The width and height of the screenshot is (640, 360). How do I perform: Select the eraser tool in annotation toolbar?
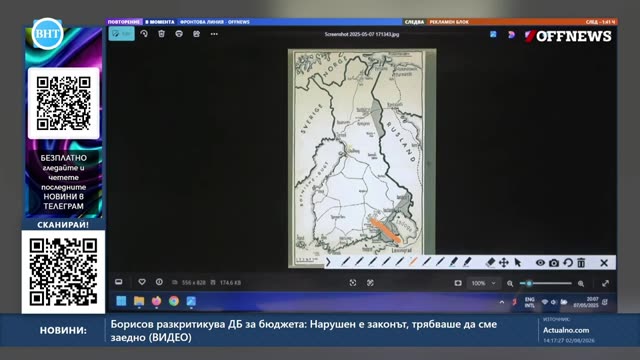pos(490,262)
